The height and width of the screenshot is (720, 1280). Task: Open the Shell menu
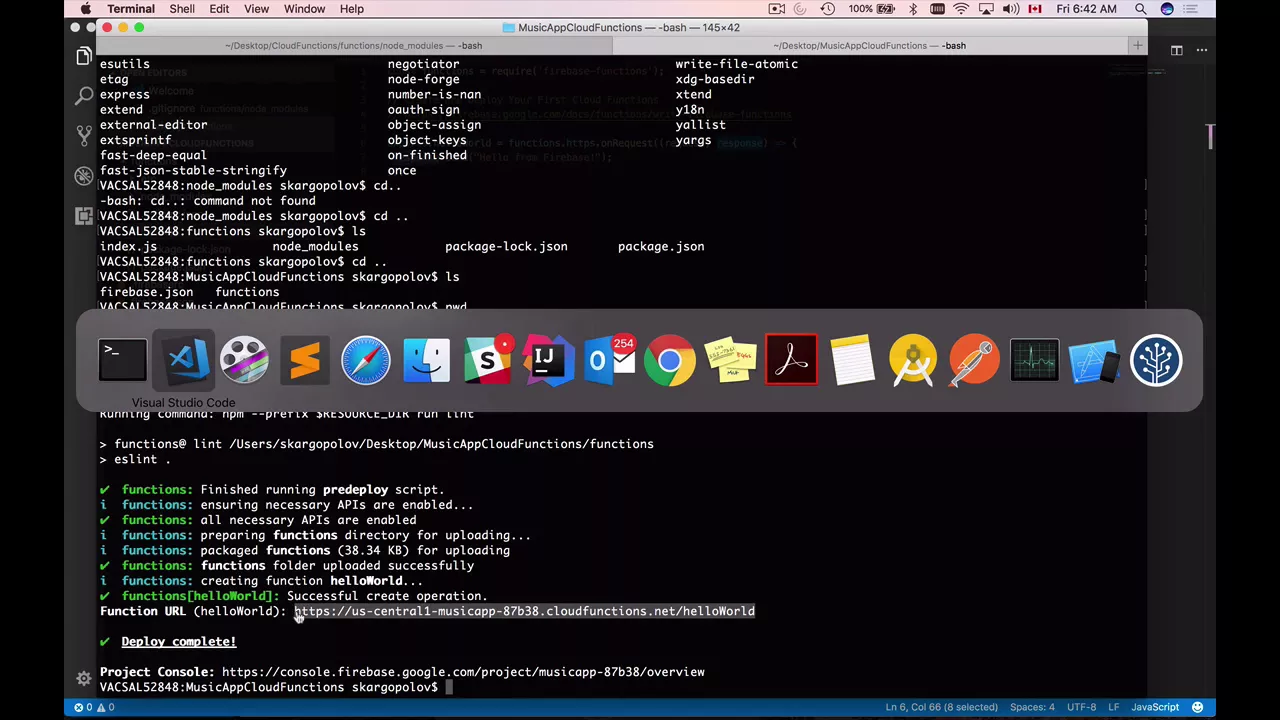click(182, 9)
